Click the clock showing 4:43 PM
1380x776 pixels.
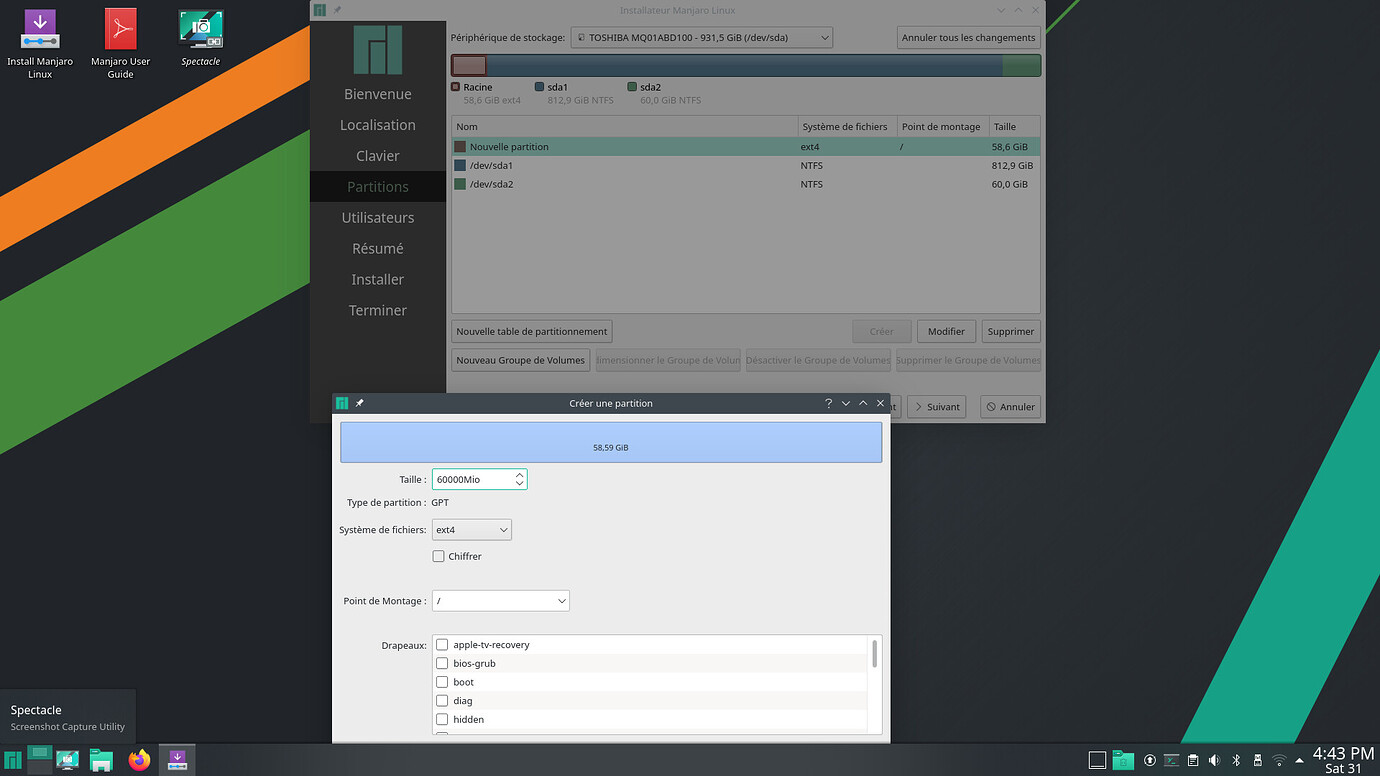point(1343,760)
